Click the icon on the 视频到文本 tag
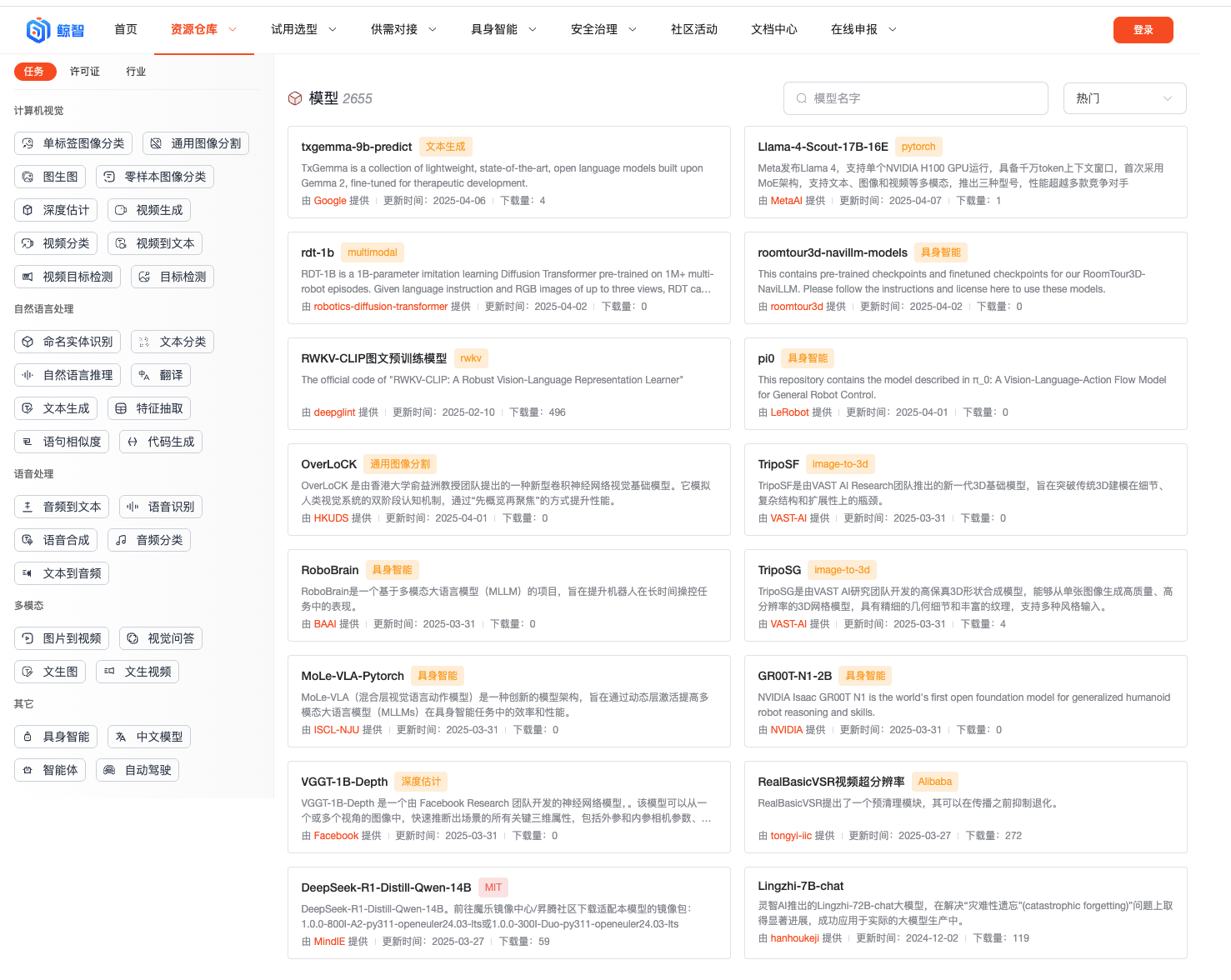Image resolution: width=1231 pixels, height=980 pixels. pyautogui.click(x=121, y=243)
